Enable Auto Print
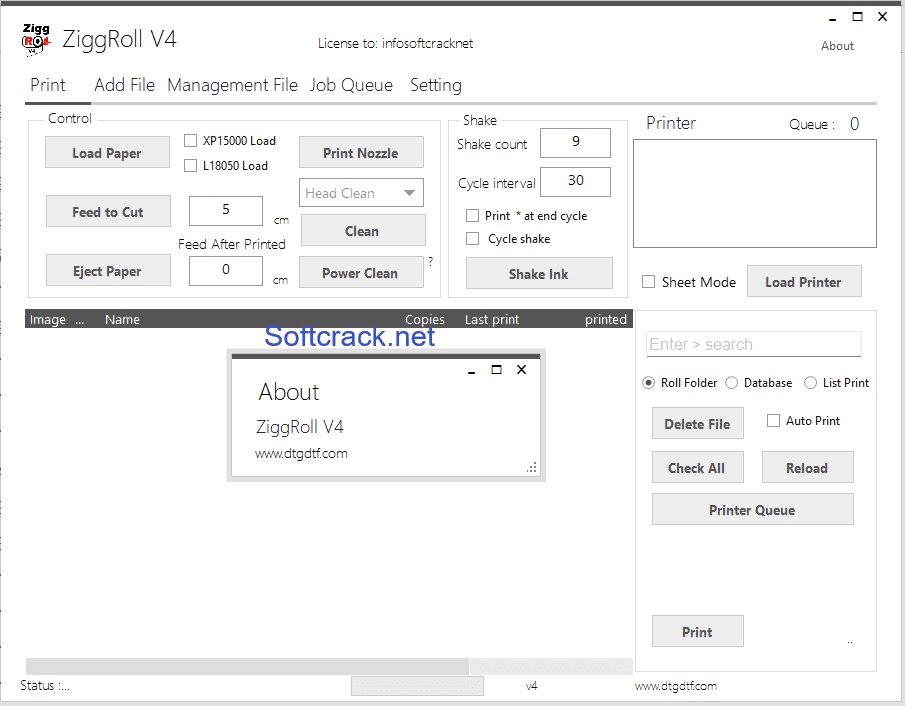Screen dimensions: 905x706 point(773,420)
